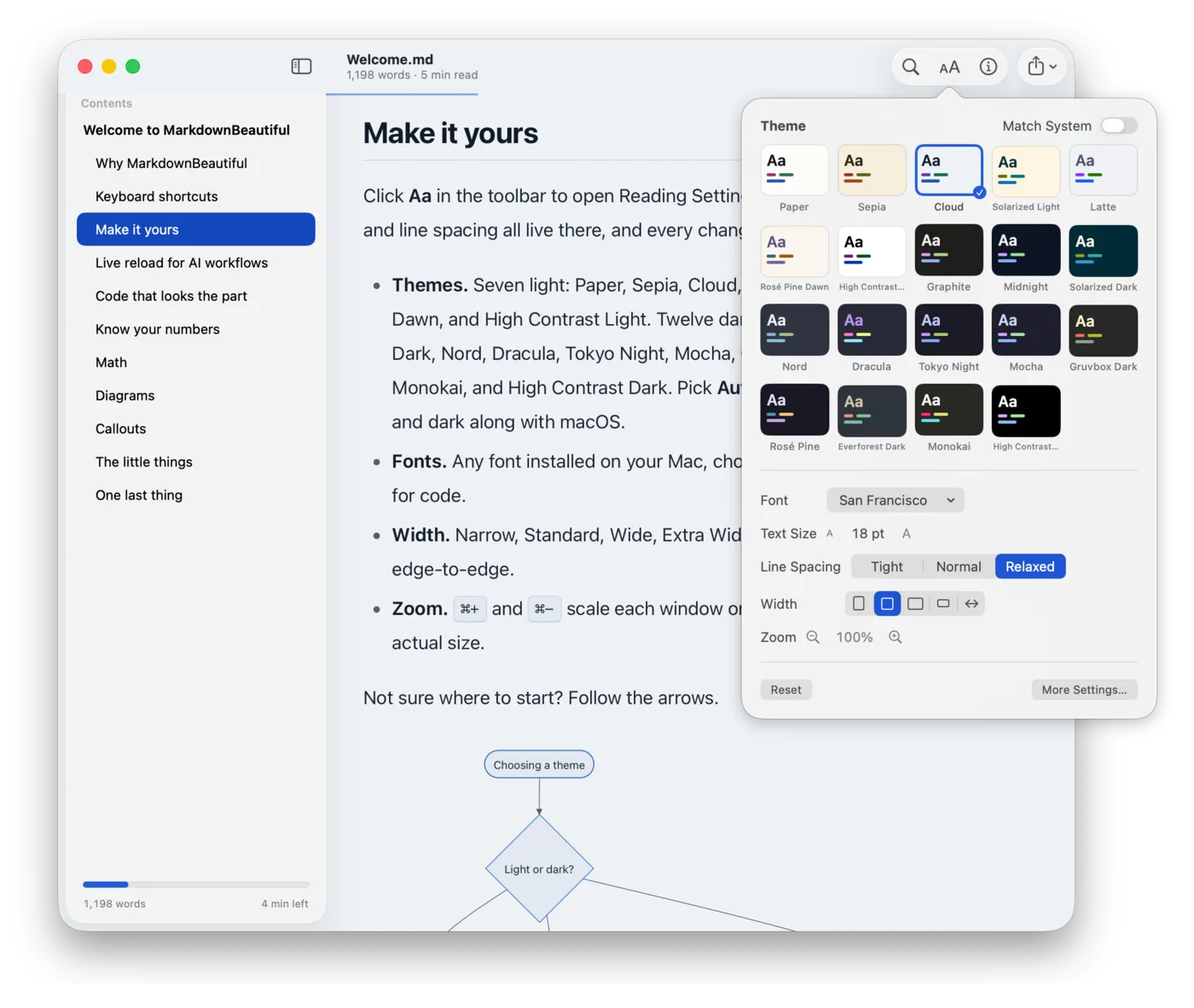1194x1008 pixels.
Task: Open search with magnifier icon
Action: [x=911, y=67]
